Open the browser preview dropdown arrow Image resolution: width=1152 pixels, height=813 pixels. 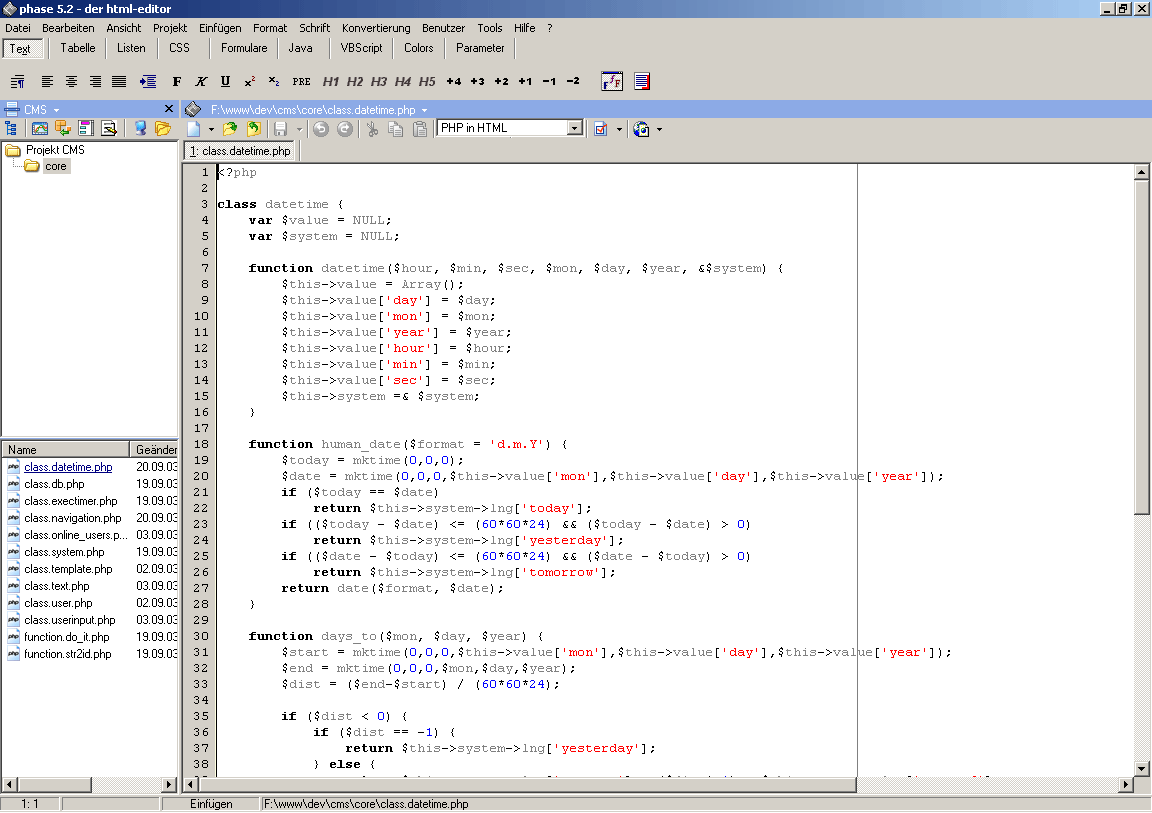click(x=659, y=129)
